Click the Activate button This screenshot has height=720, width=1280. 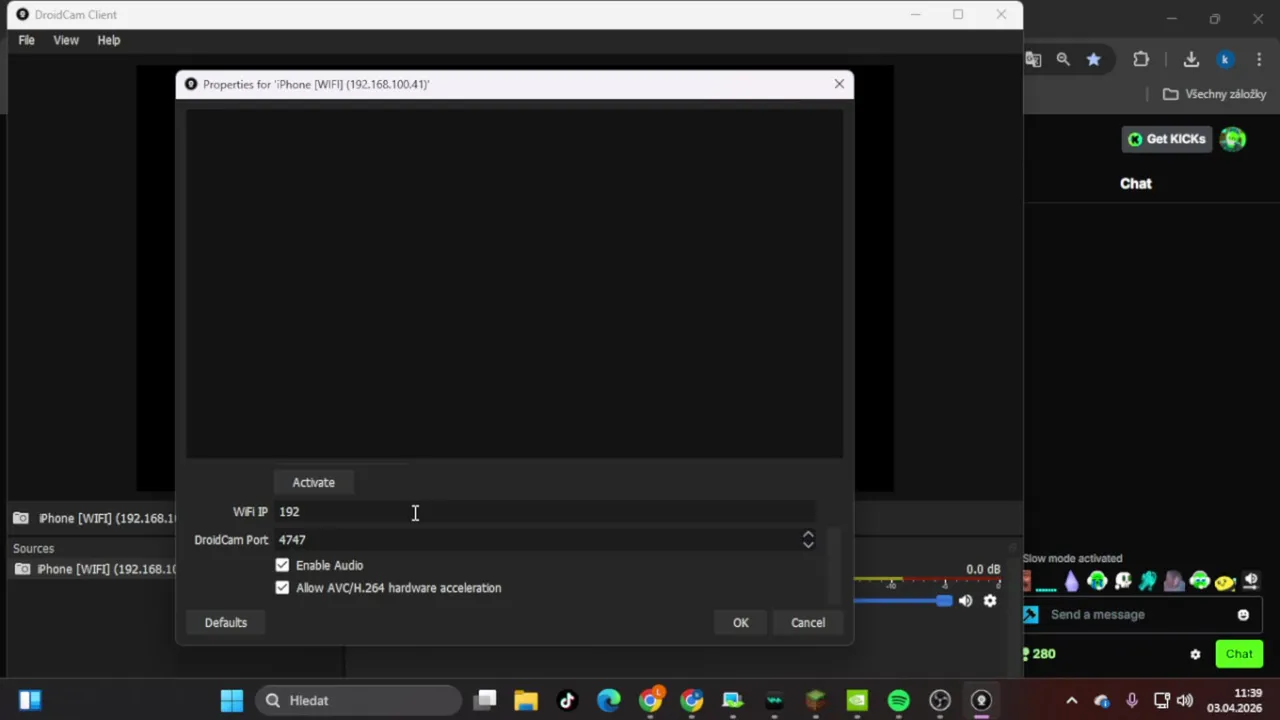click(x=313, y=482)
